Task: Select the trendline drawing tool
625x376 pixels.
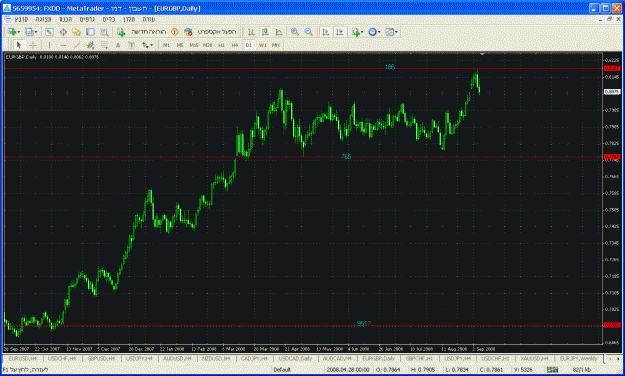Action: (77, 45)
